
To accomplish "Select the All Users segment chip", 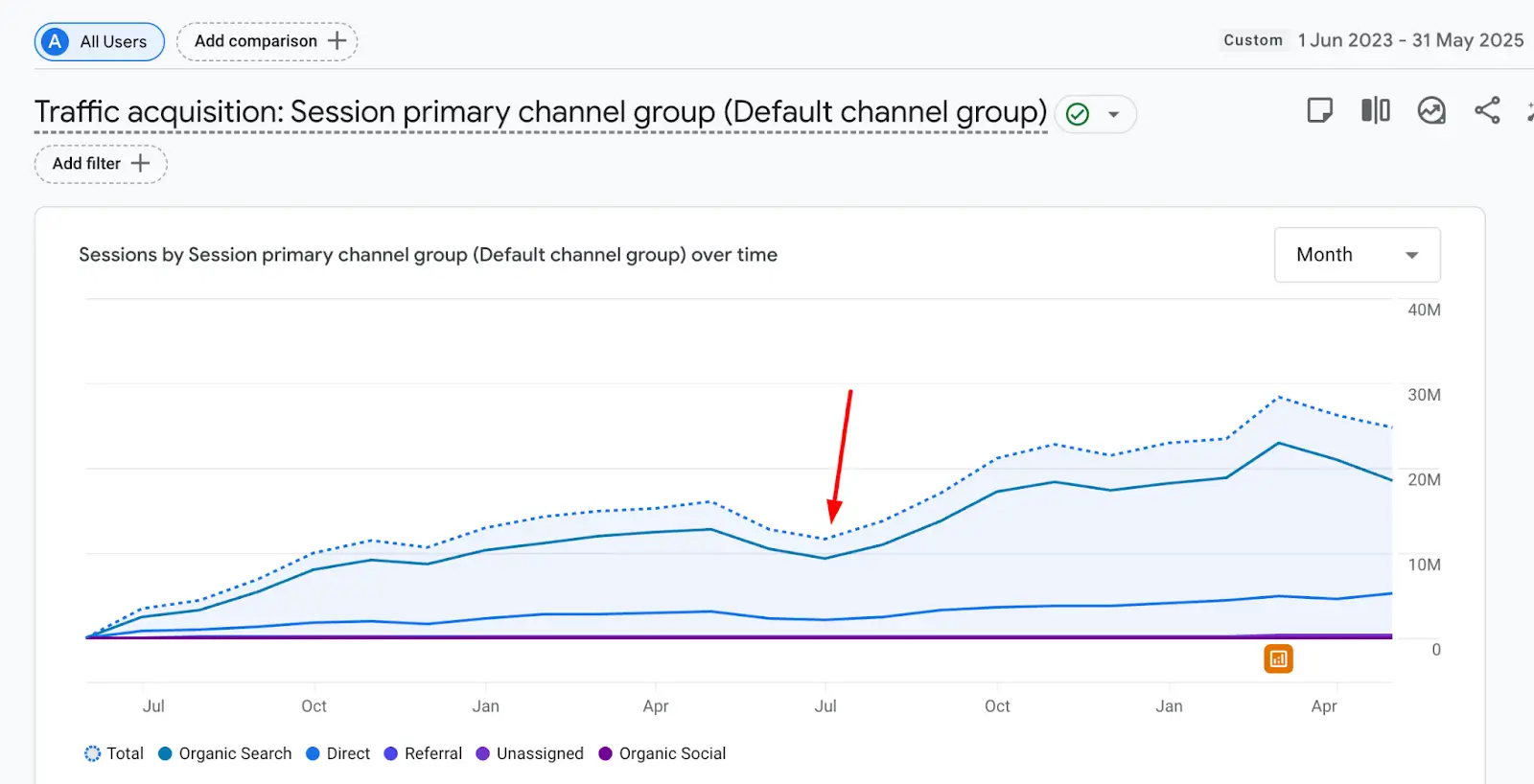I will [100, 42].
